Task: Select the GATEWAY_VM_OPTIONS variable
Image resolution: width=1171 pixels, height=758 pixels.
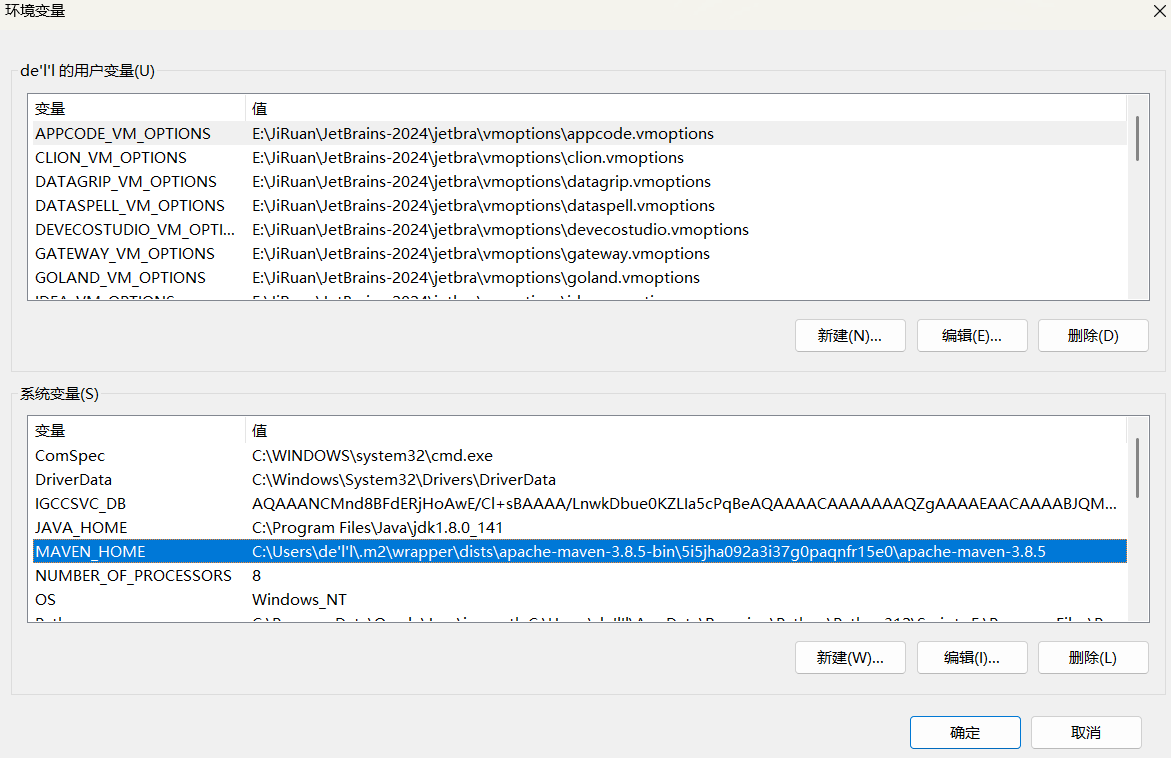Action: point(125,253)
